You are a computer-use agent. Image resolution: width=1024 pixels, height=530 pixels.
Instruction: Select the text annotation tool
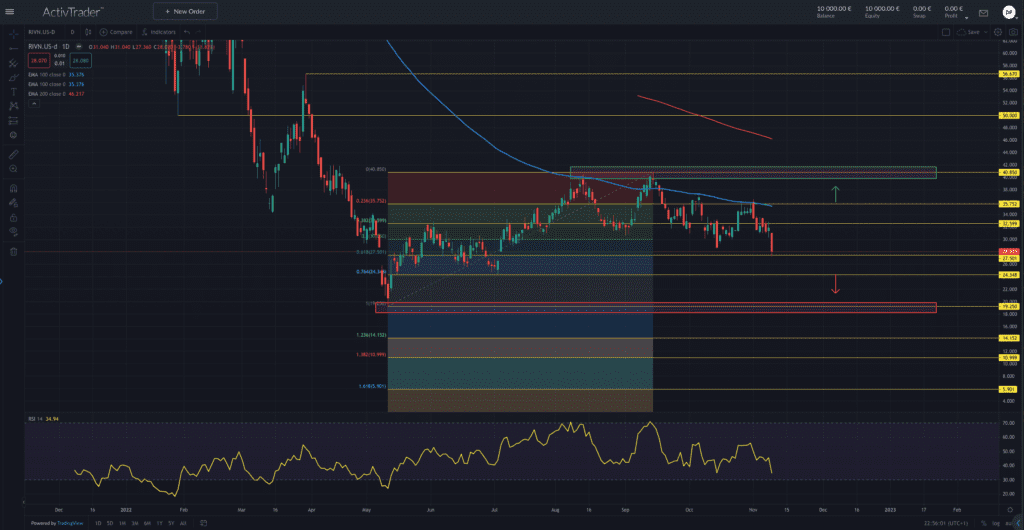tap(13, 91)
